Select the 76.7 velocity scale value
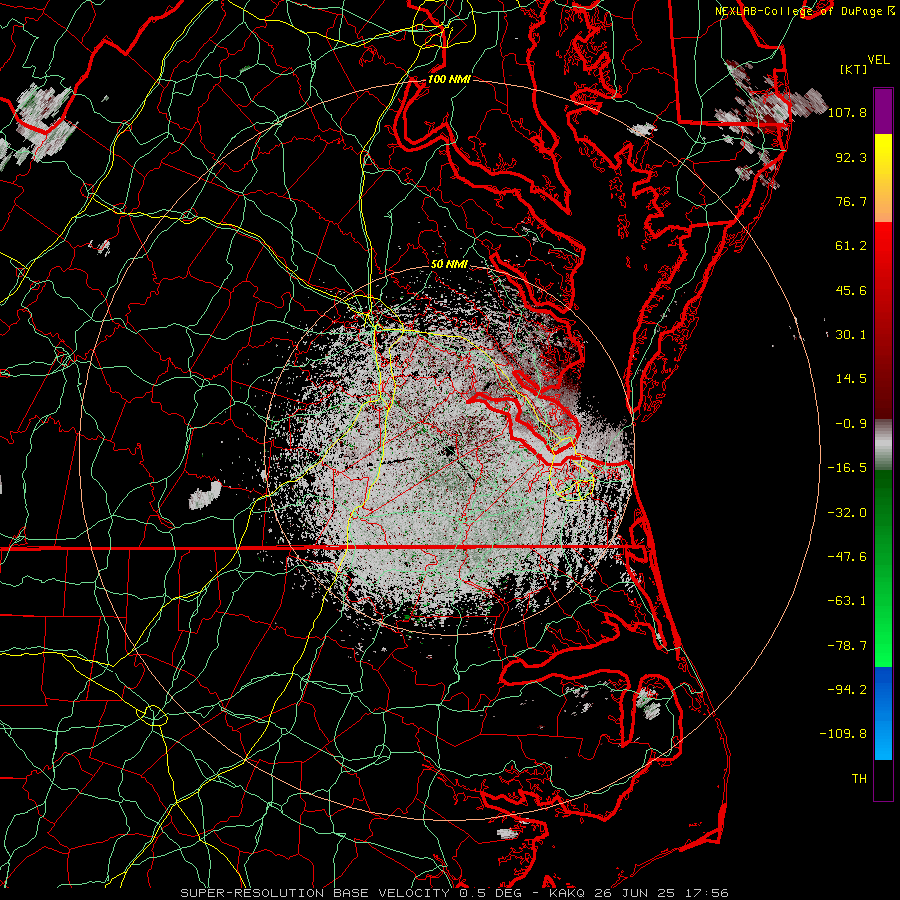The height and width of the screenshot is (900, 900). [x=851, y=201]
